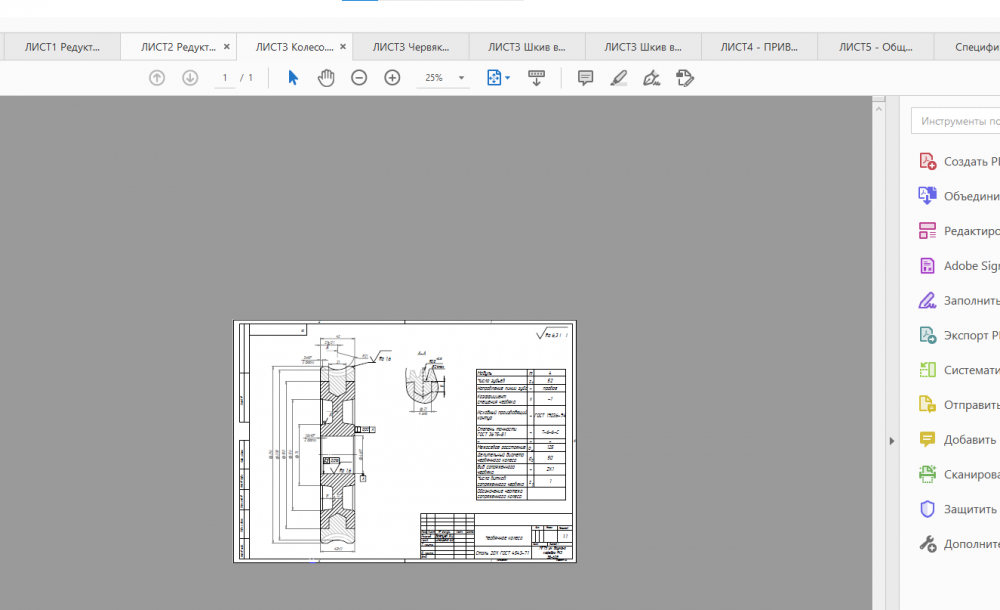Viewport: 1000px width, 610px height.
Task: Zoom in with plus button
Action: pyautogui.click(x=392, y=78)
